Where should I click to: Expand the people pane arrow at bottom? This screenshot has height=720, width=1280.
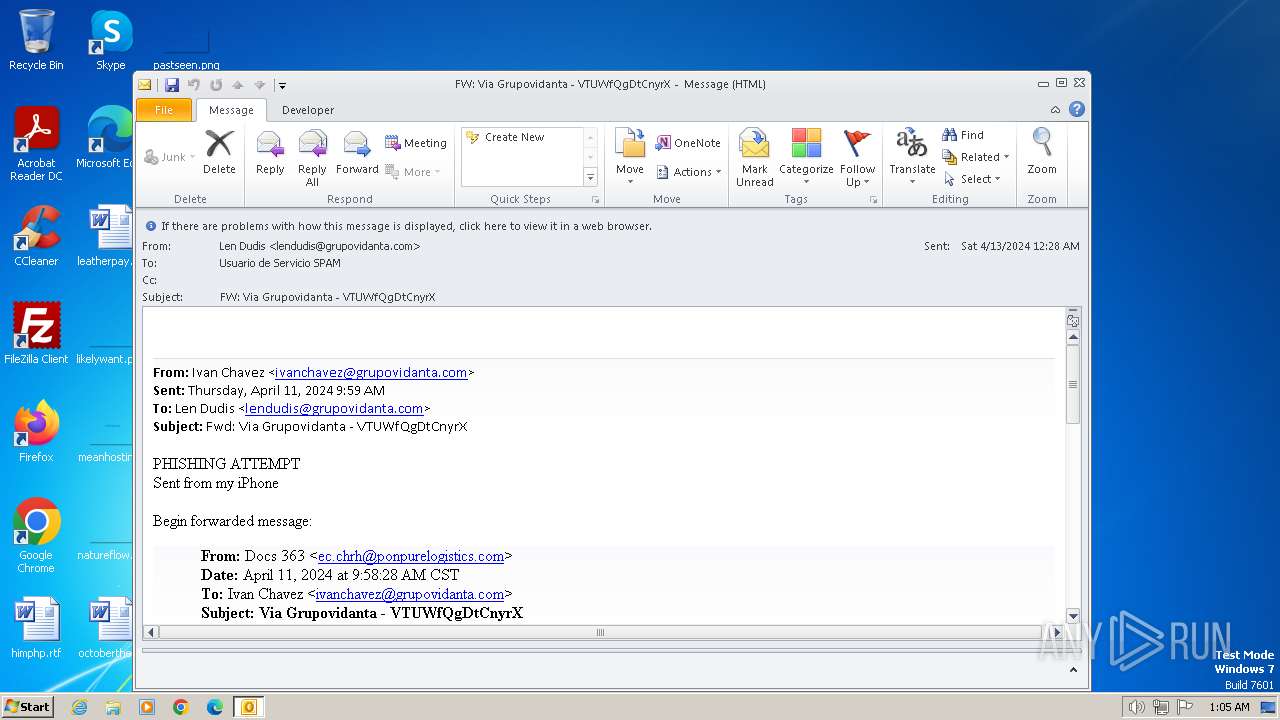click(1073, 671)
